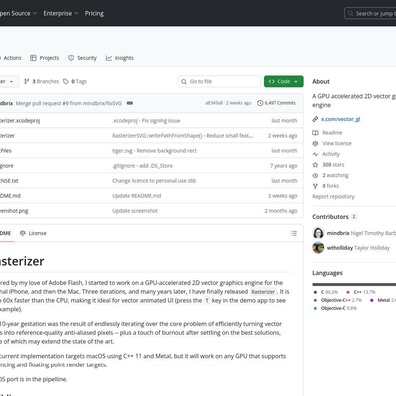Viewport: 396px width, 396px height.
Task: Click the languages percentage bar
Action: point(354,284)
